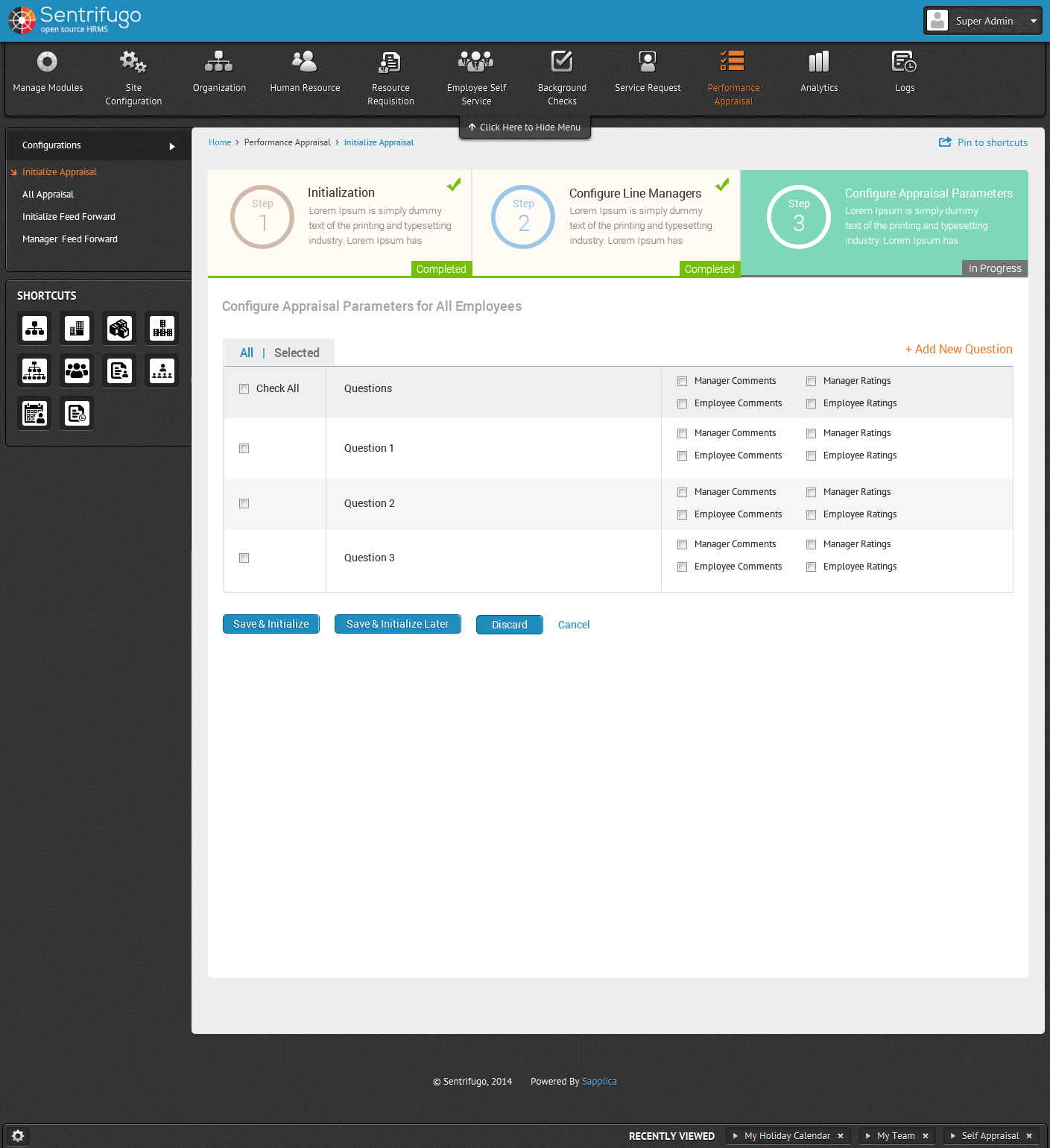Remove My Holiday Calendar from recently viewed
The image size is (1050, 1148).
click(x=841, y=1136)
